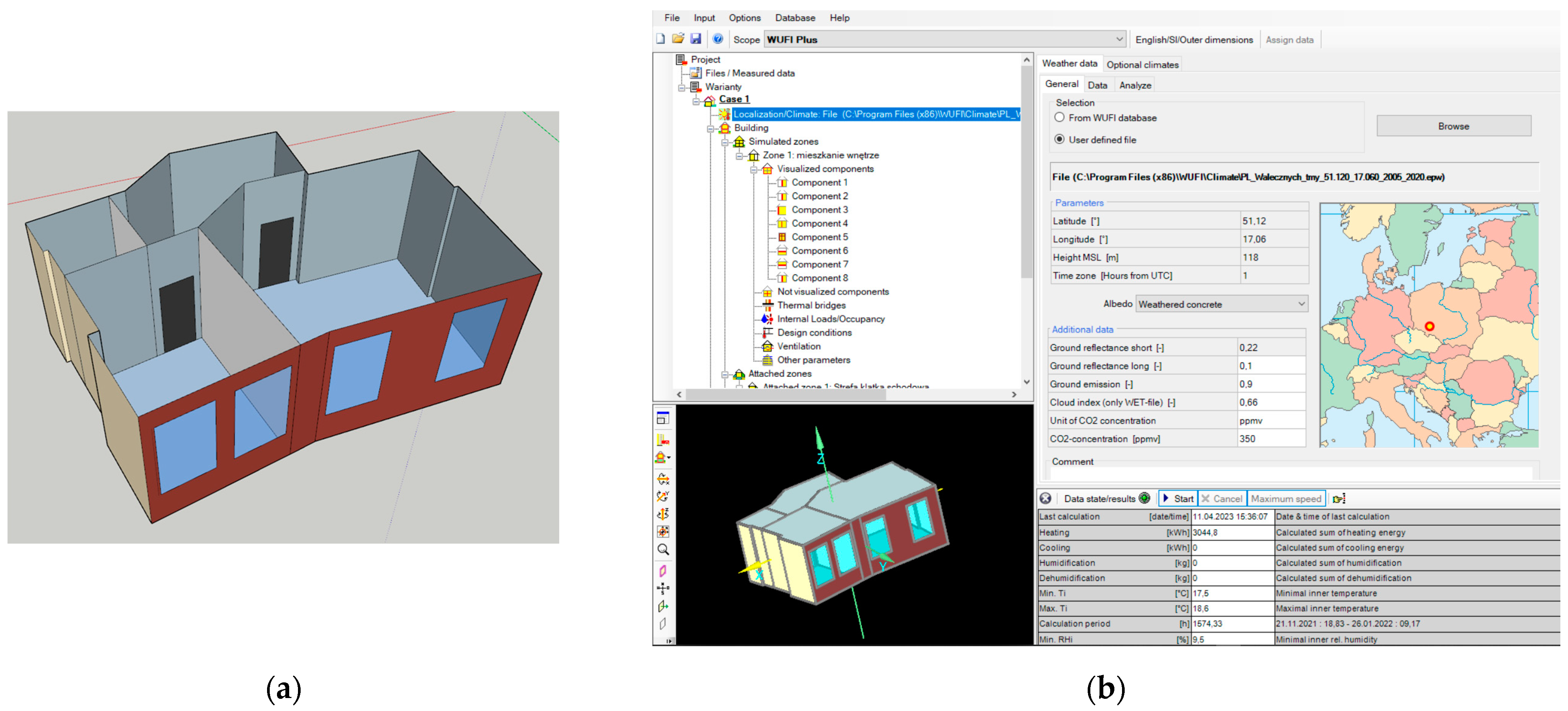Viewport: 1568px width, 711px height.
Task: Click the tree panel horizontal scrollbar
Action: click(x=785, y=394)
